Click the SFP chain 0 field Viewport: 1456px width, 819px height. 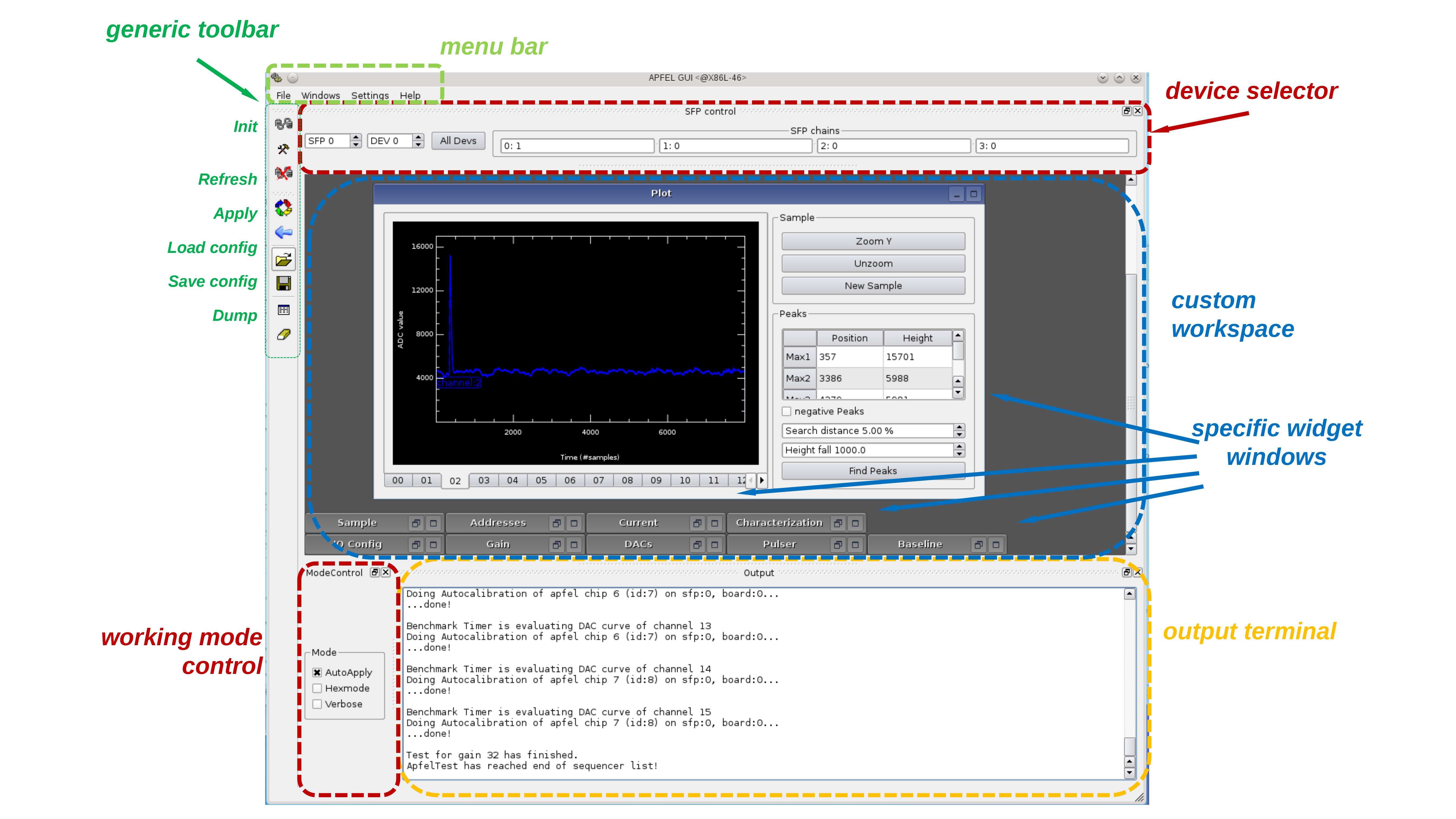coord(576,146)
